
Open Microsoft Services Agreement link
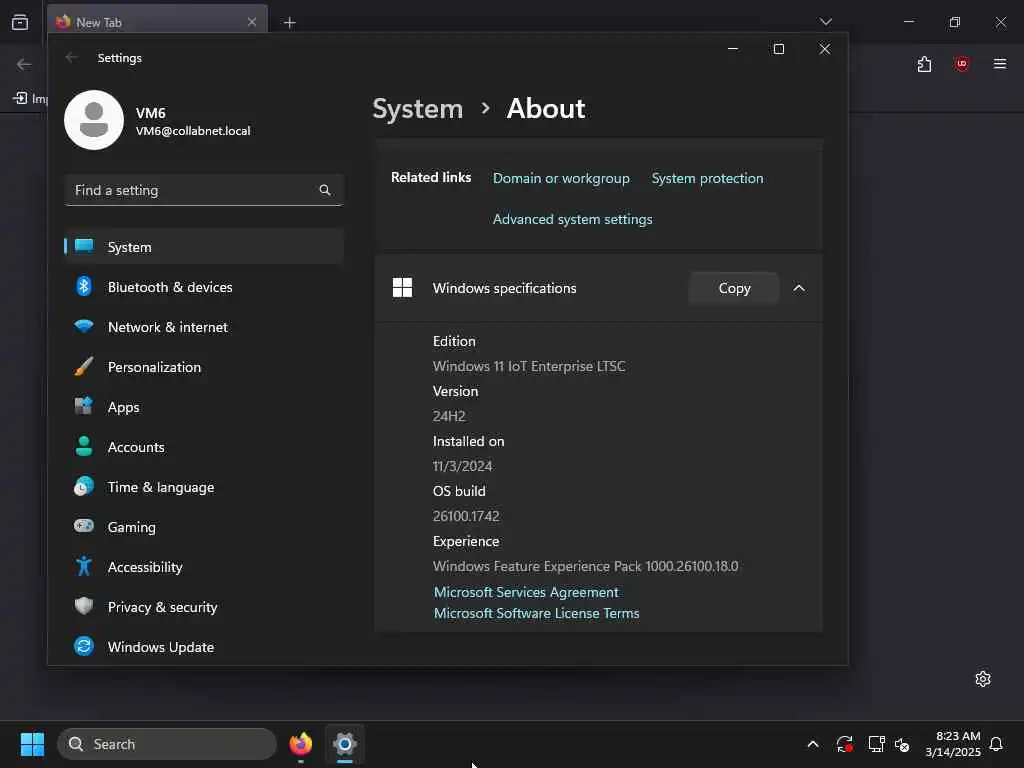tap(526, 592)
